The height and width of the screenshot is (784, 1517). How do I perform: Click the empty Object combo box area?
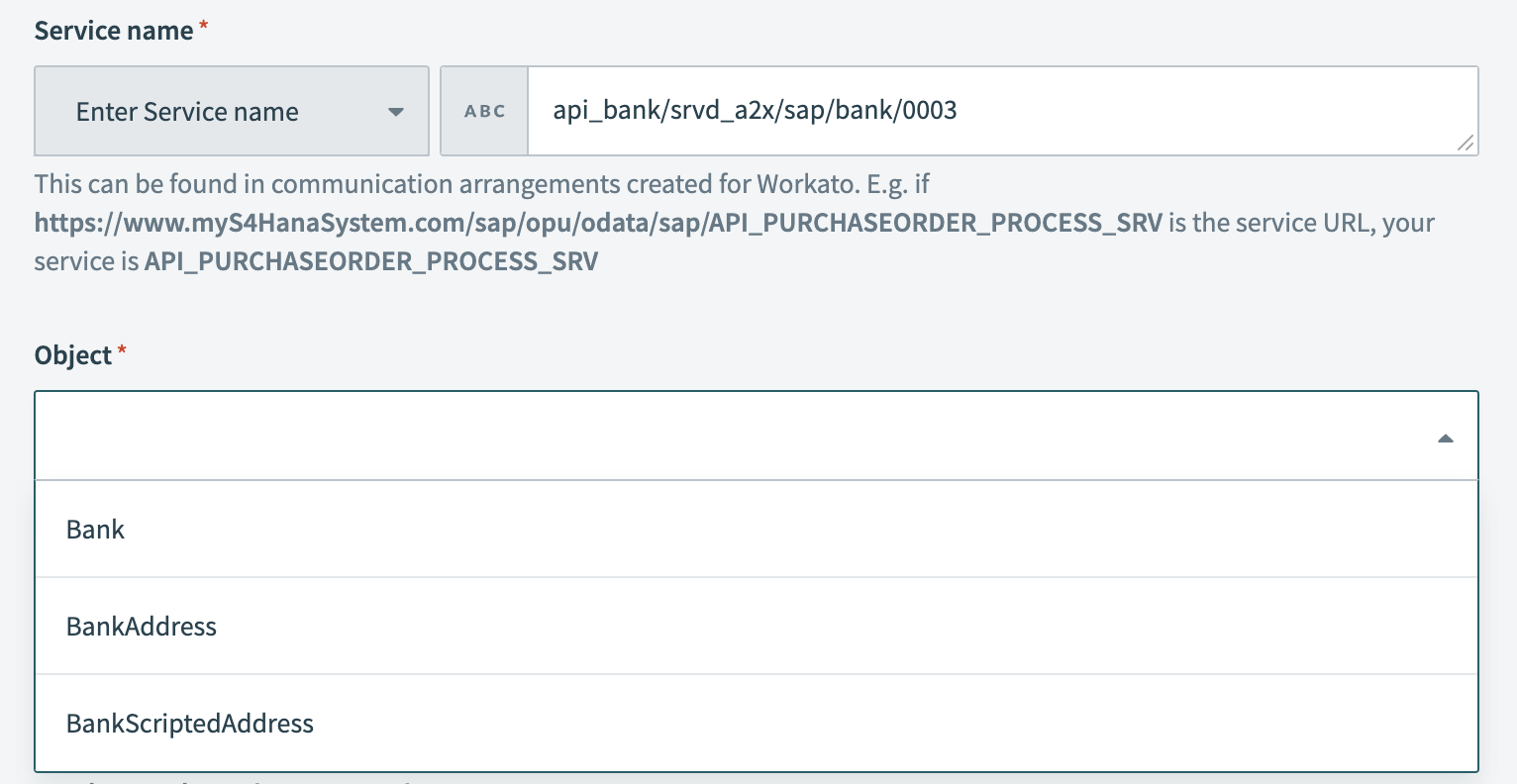point(693,437)
